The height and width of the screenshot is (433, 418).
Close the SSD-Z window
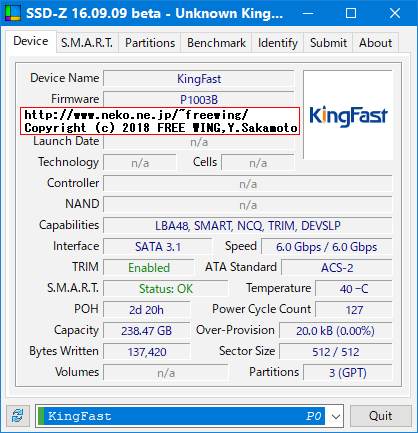click(x=395, y=13)
